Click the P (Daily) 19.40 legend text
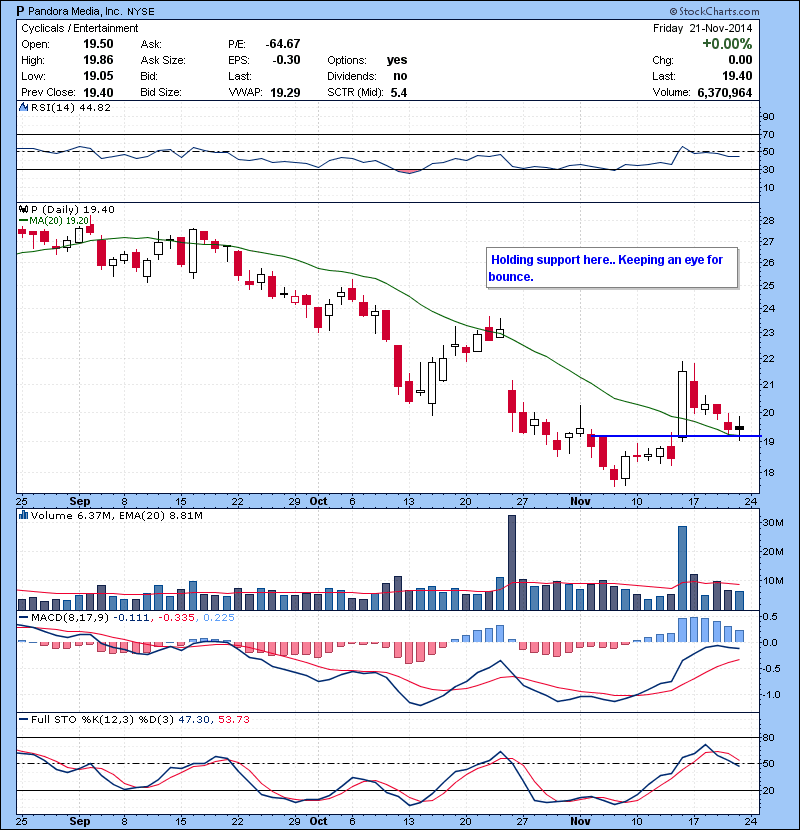800x830 pixels. (x=73, y=210)
